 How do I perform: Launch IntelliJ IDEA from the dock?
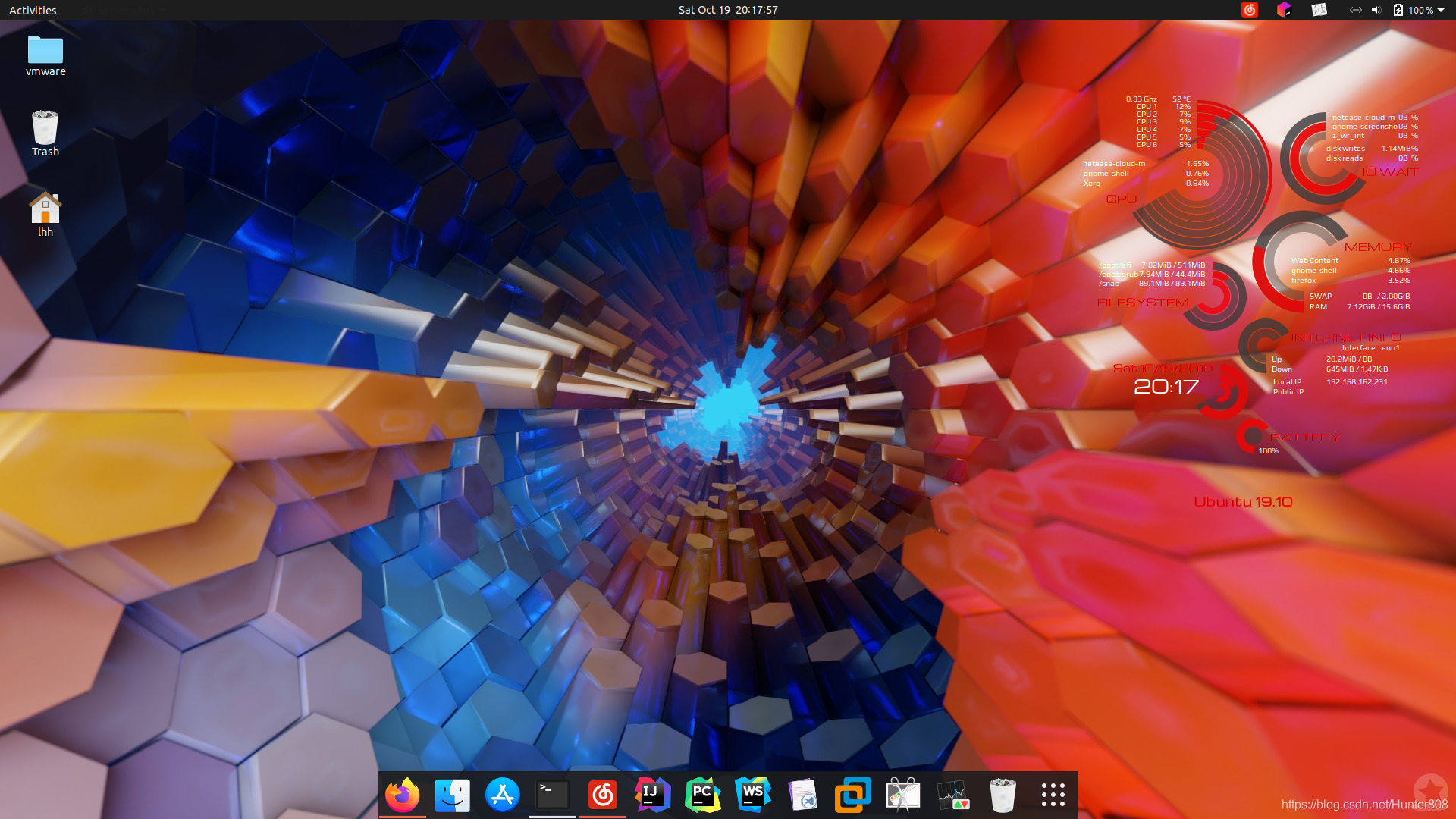[652, 795]
